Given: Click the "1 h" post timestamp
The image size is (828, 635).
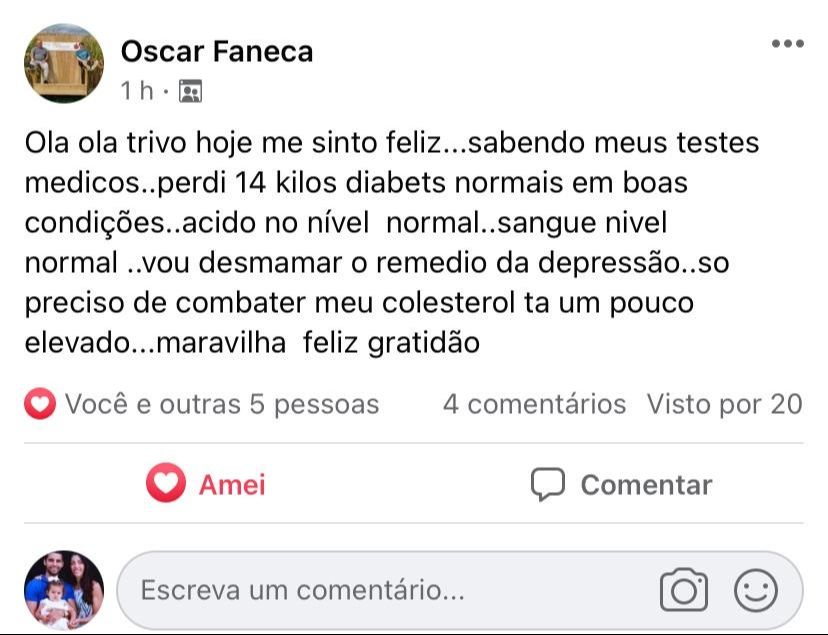Looking at the screenshot, I should 137,92.
